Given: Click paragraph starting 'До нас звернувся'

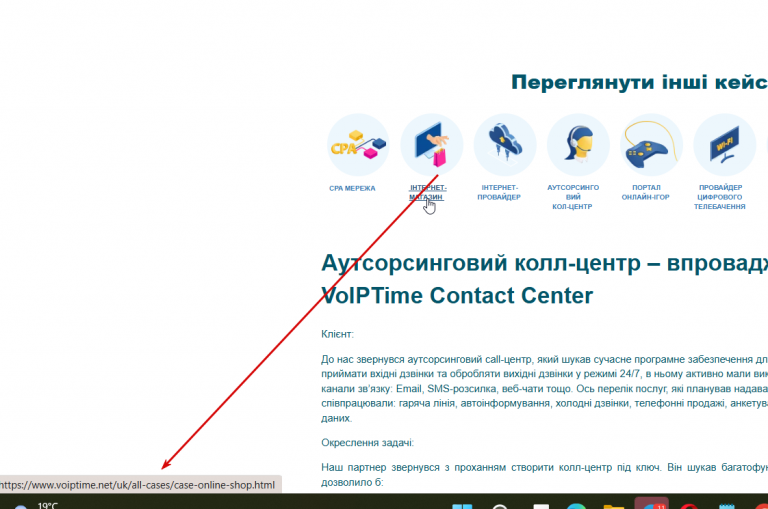Looking at the screenshot, I should tap(544, 388).
